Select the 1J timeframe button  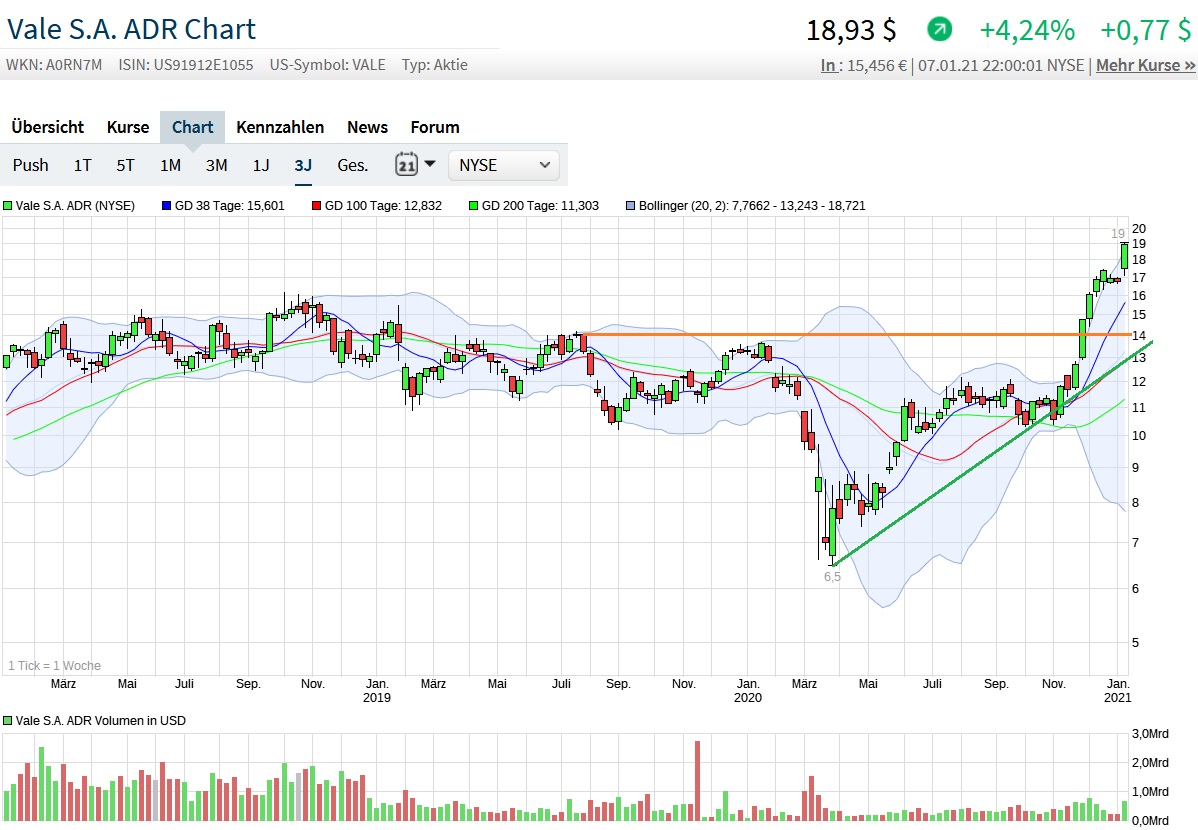coord(261,165)
